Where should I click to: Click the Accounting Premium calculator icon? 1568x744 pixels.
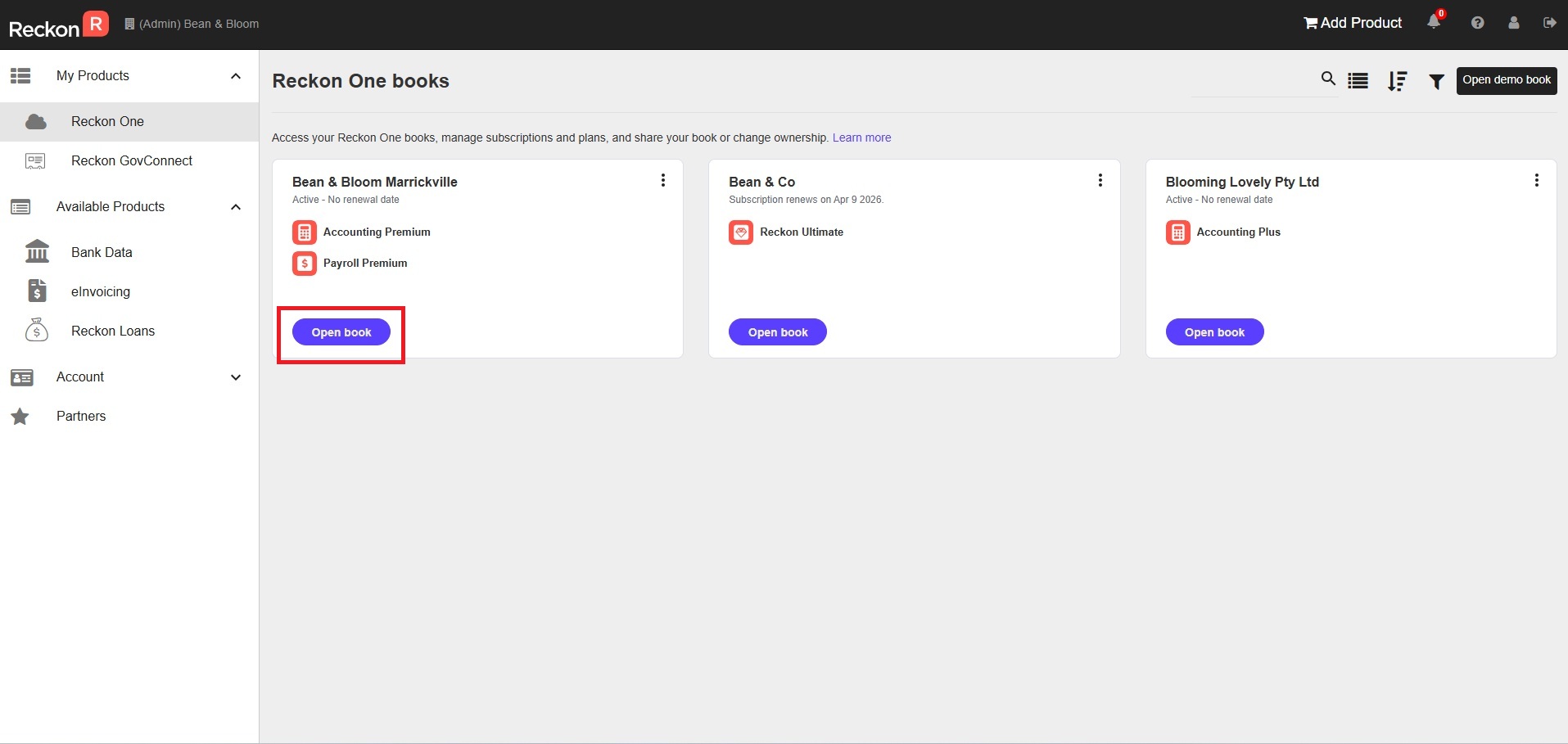click(x=305, y=232)
